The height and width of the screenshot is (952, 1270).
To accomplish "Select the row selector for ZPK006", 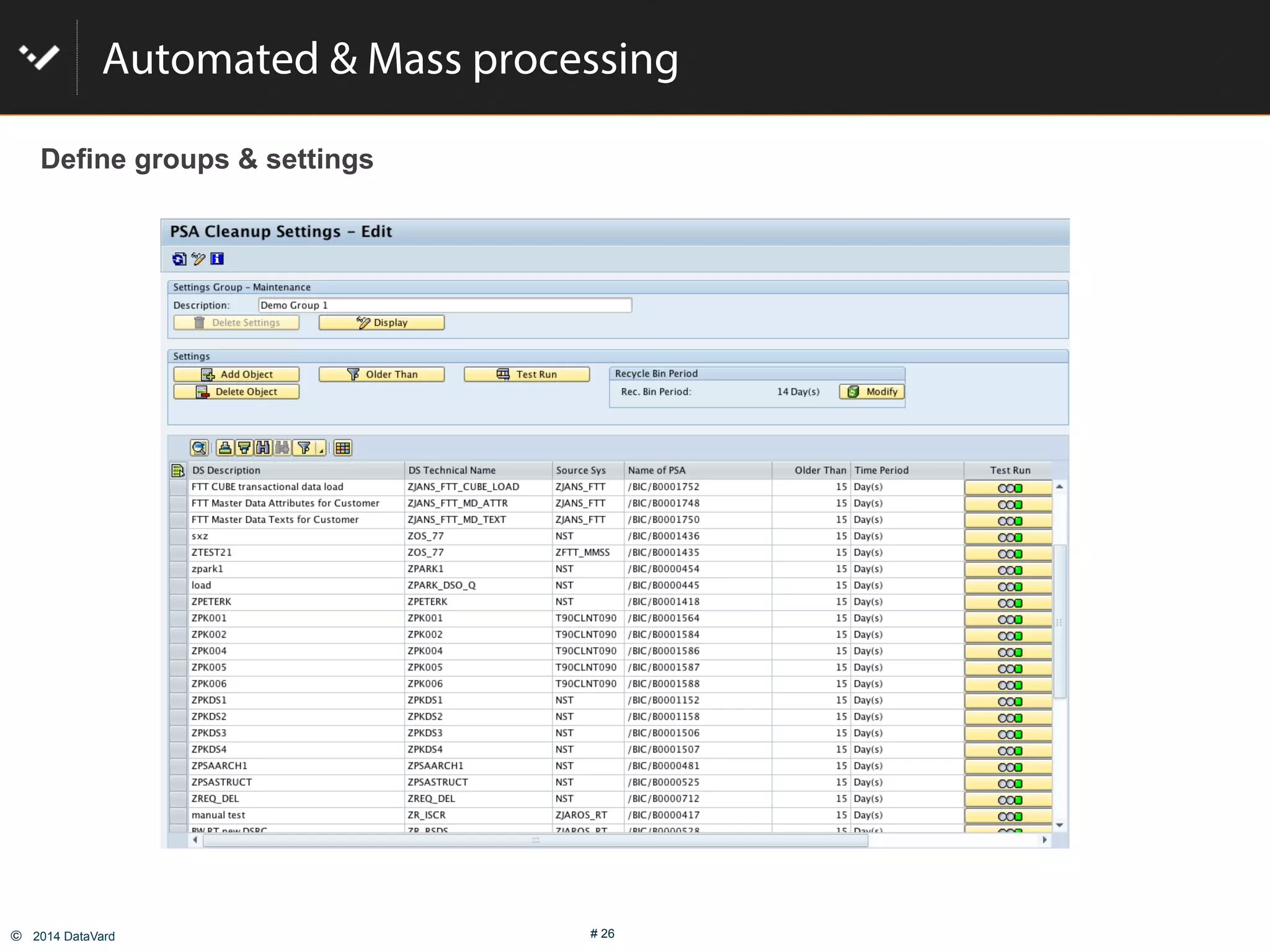I will (x=179, y=684).
